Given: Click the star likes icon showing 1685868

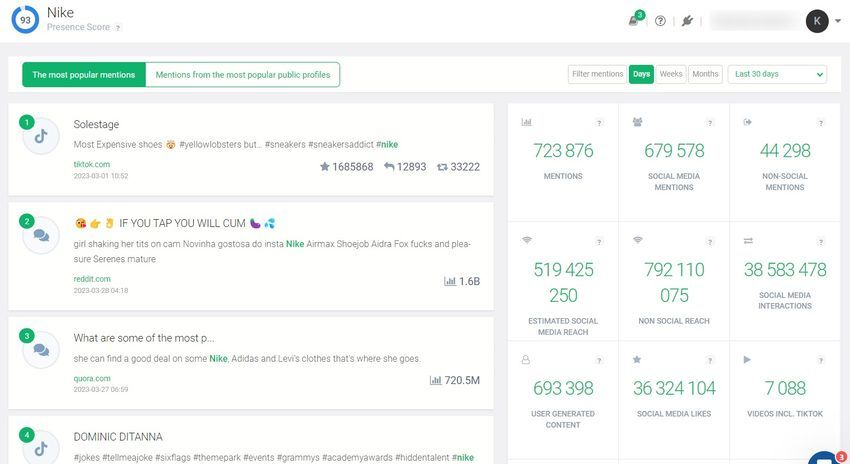Looking at the screenshot, I should 325,166.
